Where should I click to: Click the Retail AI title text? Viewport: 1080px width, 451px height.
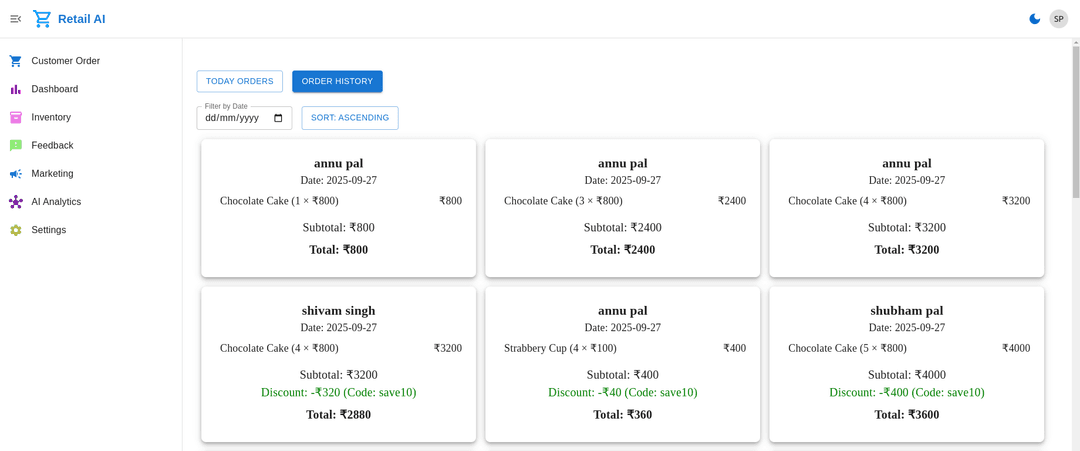[x=82, y=19]
